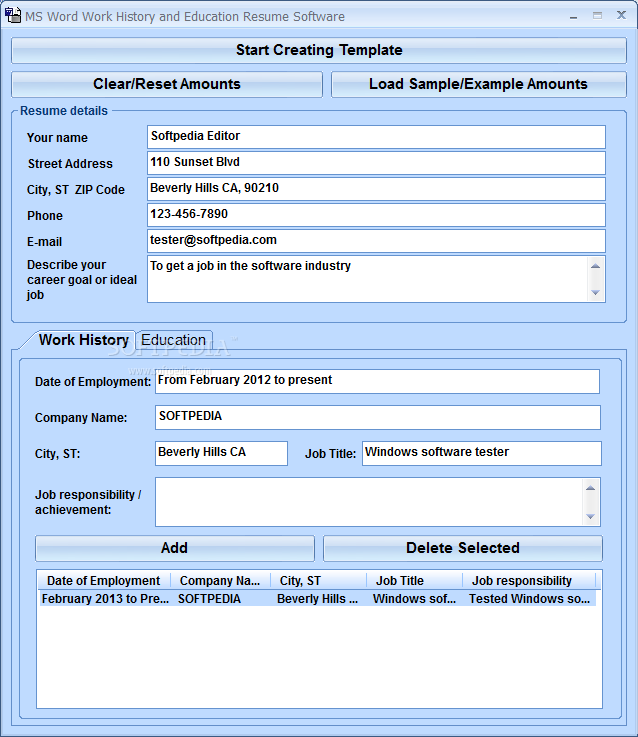
Task: Click 'Windows sof...' cell in list
Action: [x=414, y=599]
